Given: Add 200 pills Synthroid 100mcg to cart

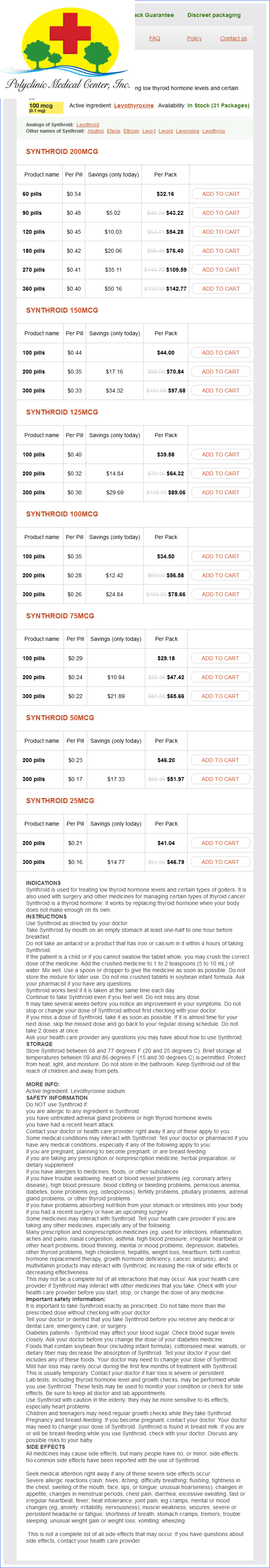Looking at the screenshot, I should coord(221,575).
